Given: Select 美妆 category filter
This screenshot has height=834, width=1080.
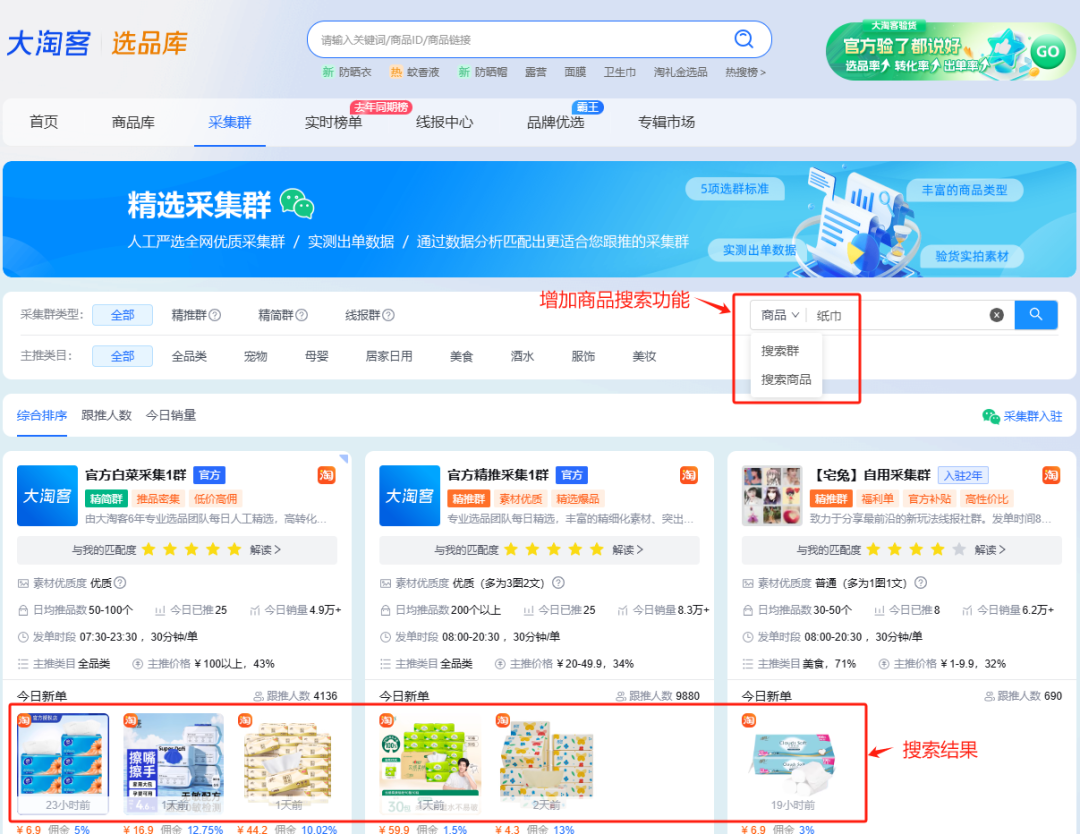Looking at the screenshot, I should point(644,356).
